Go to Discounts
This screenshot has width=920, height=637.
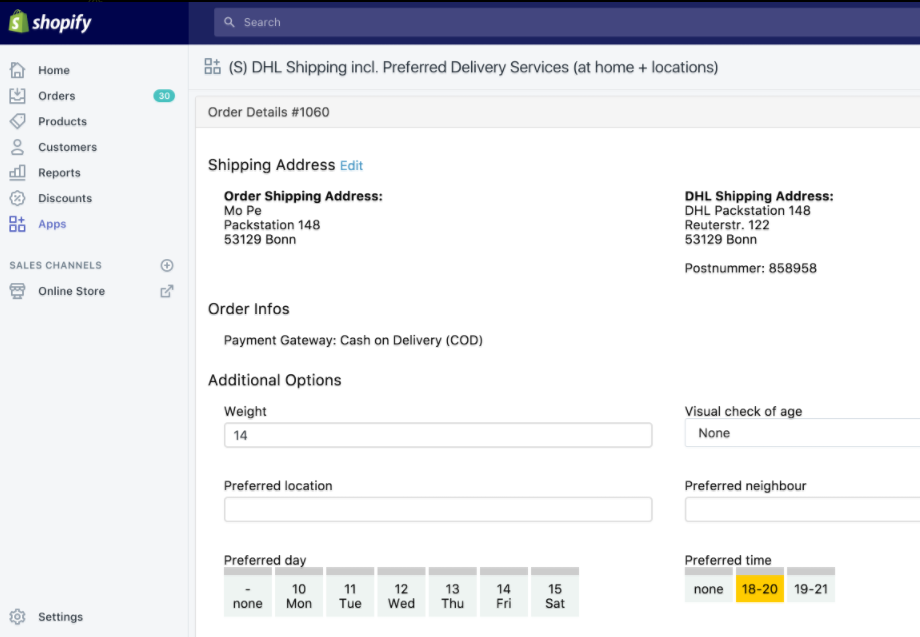(x=65, y=198)
